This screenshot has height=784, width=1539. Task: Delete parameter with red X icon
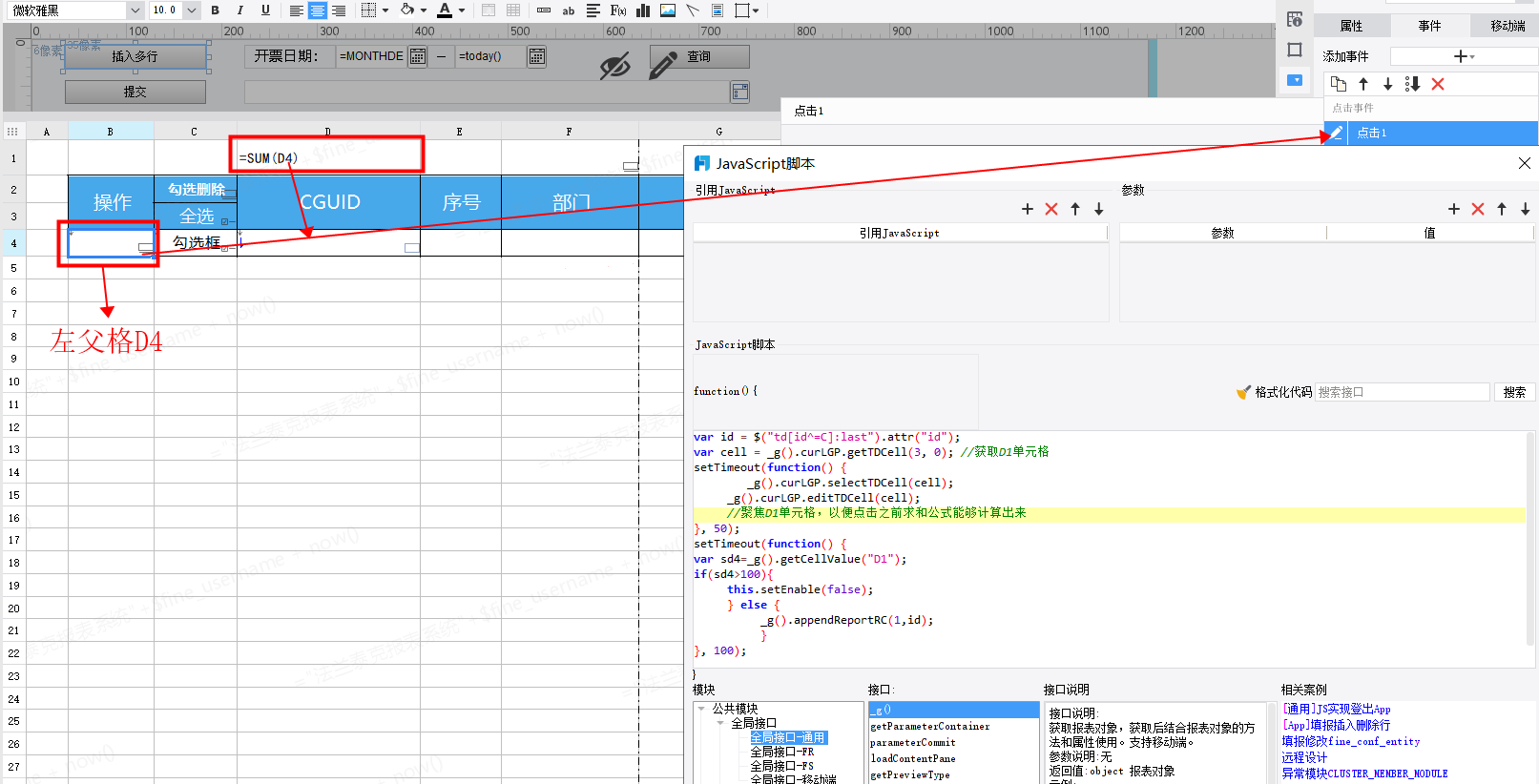1478,209
